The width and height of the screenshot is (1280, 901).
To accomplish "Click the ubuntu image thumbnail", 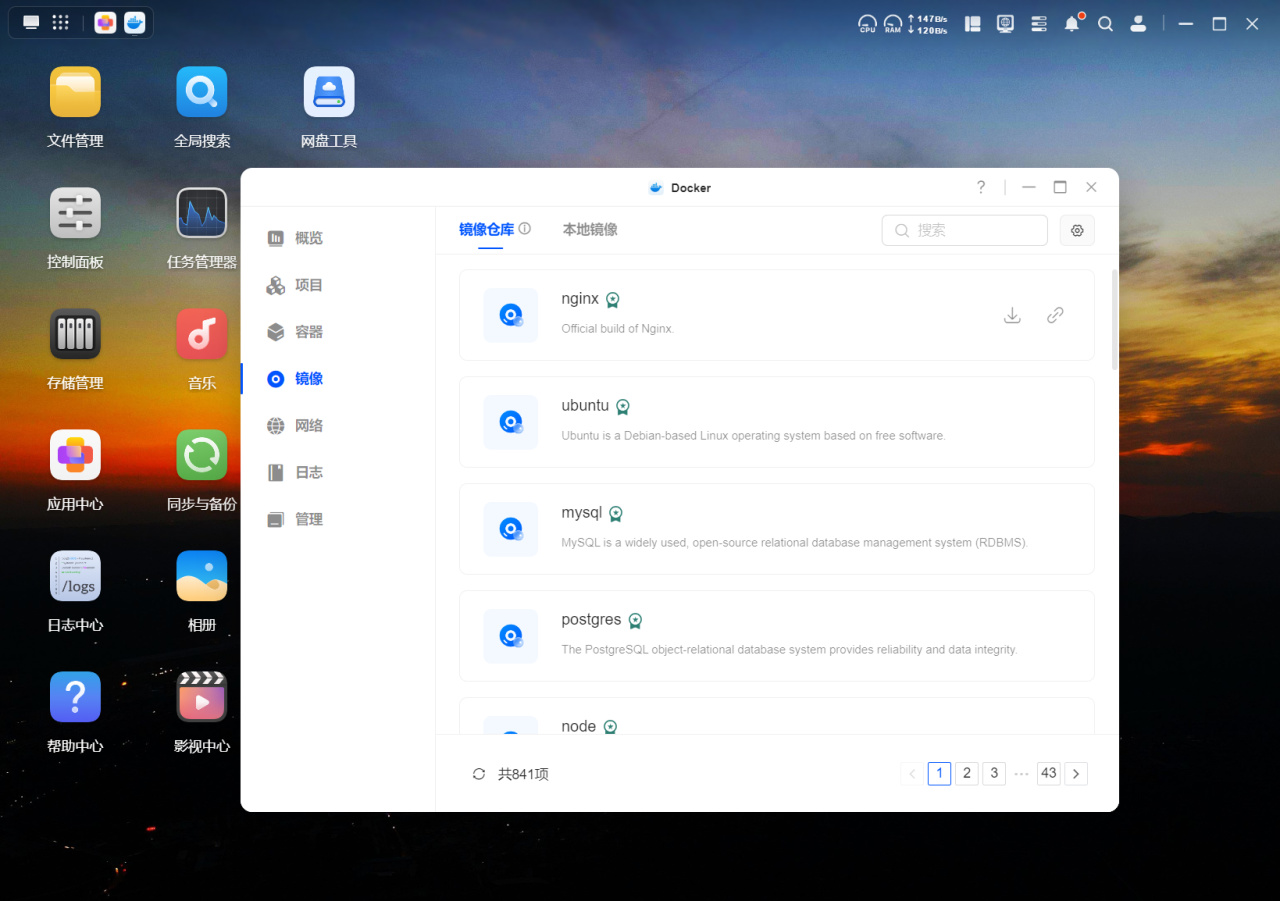I will tap(511, 422).
